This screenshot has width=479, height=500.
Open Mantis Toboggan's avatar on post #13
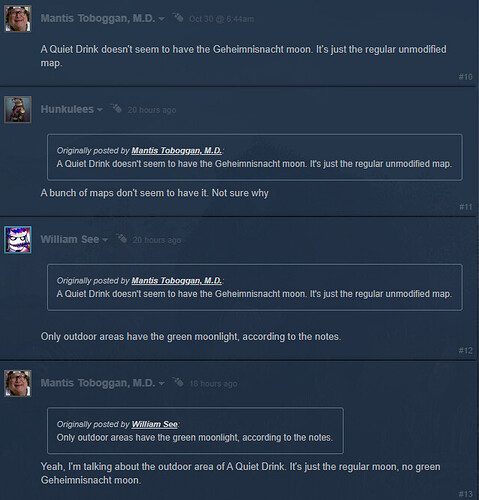pos(18,383)
